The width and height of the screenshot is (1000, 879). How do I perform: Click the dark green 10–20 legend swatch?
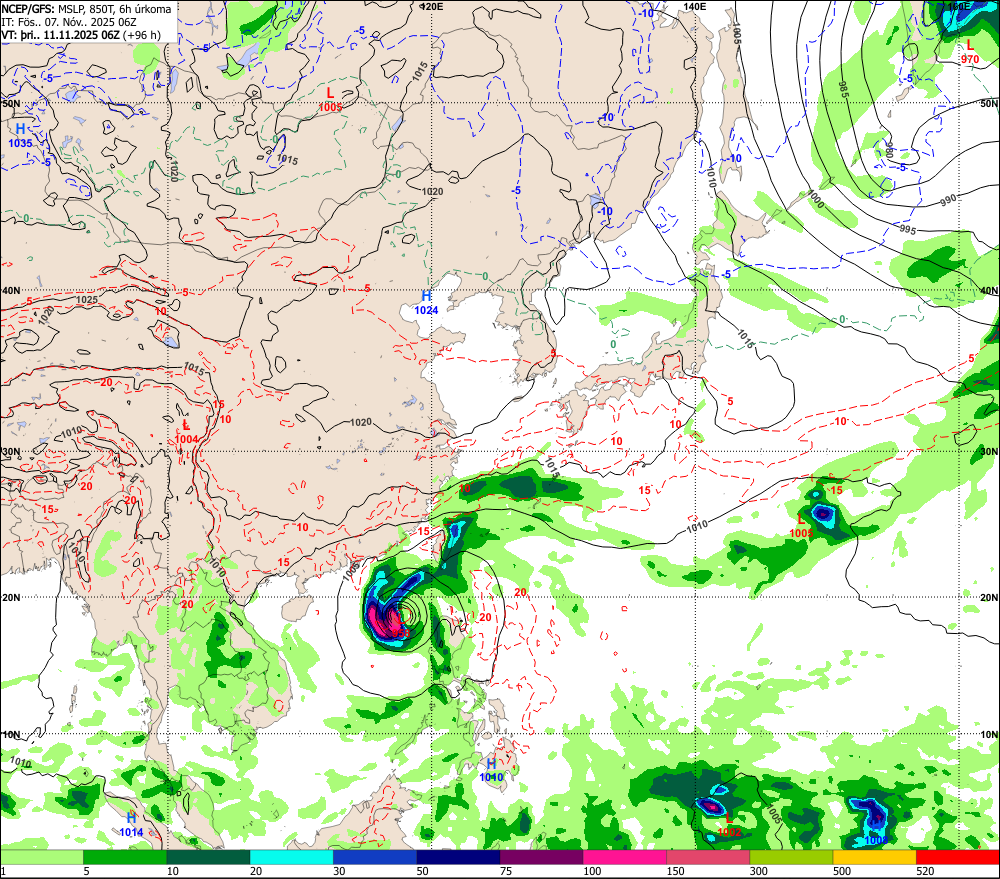click(x=209, y=857)
